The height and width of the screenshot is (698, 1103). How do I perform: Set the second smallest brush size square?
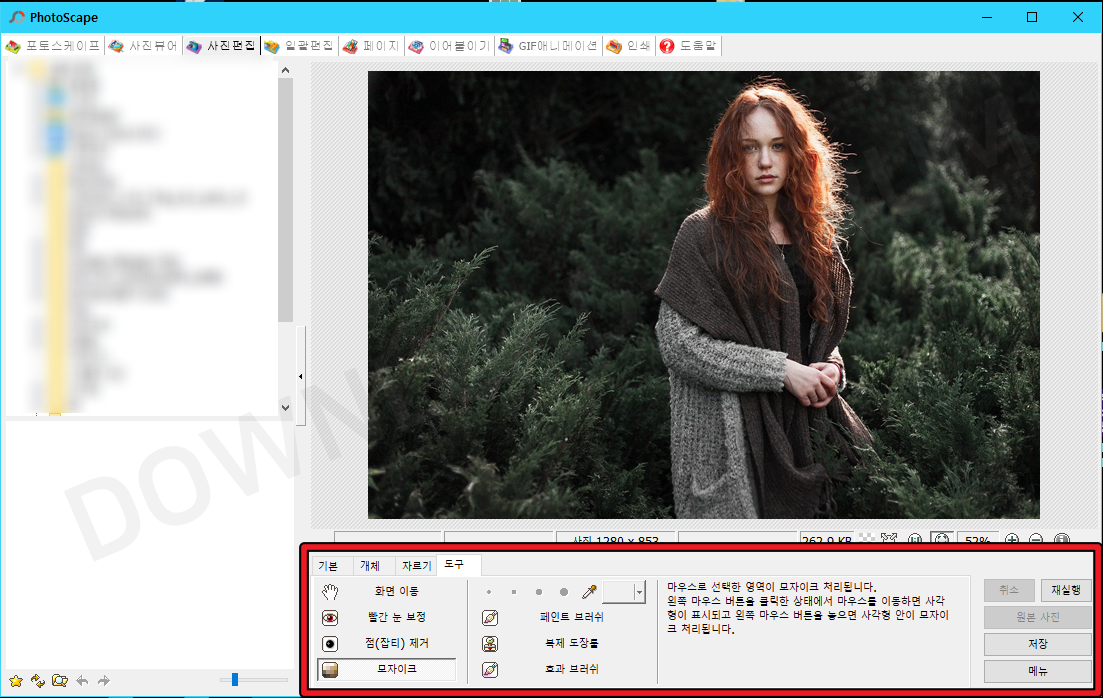(514, 592)
